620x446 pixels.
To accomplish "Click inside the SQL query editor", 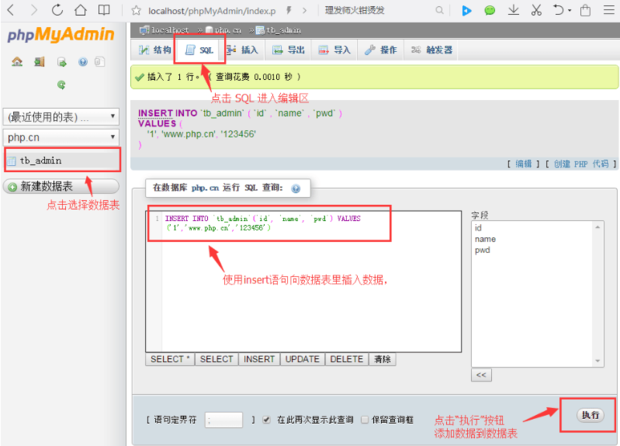I will click(x=303, y=281).
